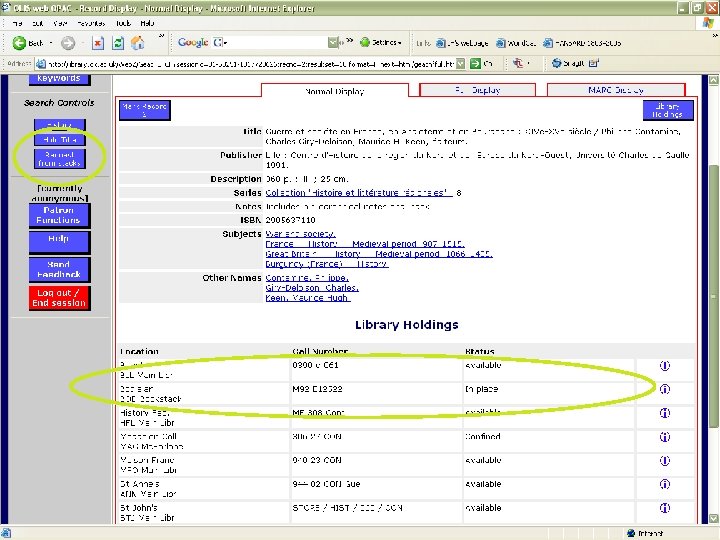The width and height of the screenshot is (720, 540).
Task: Click the Request from stacks button
Action: (59, 159)
